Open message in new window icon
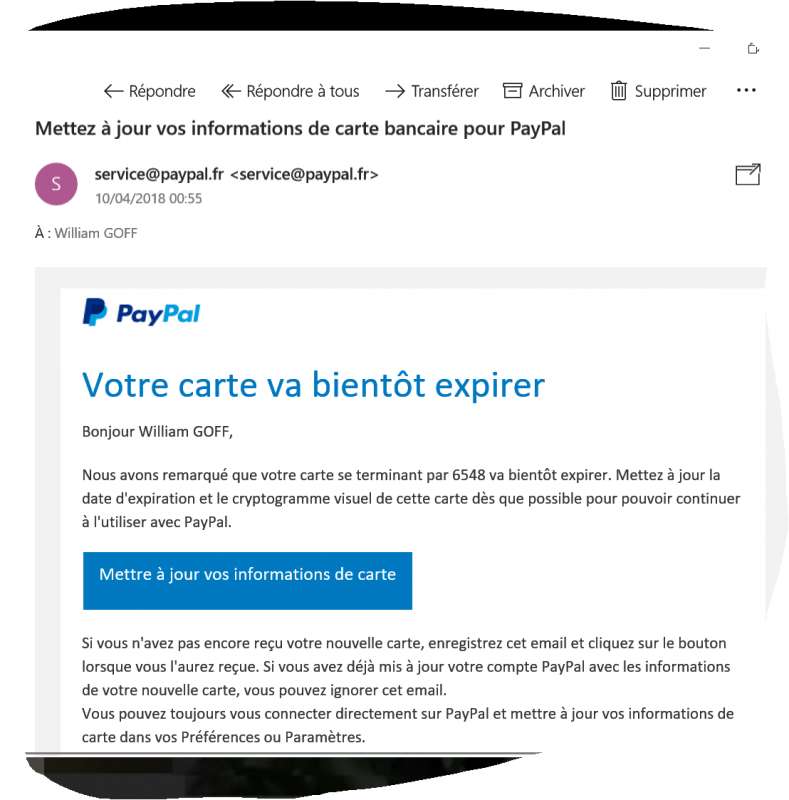 748,174
